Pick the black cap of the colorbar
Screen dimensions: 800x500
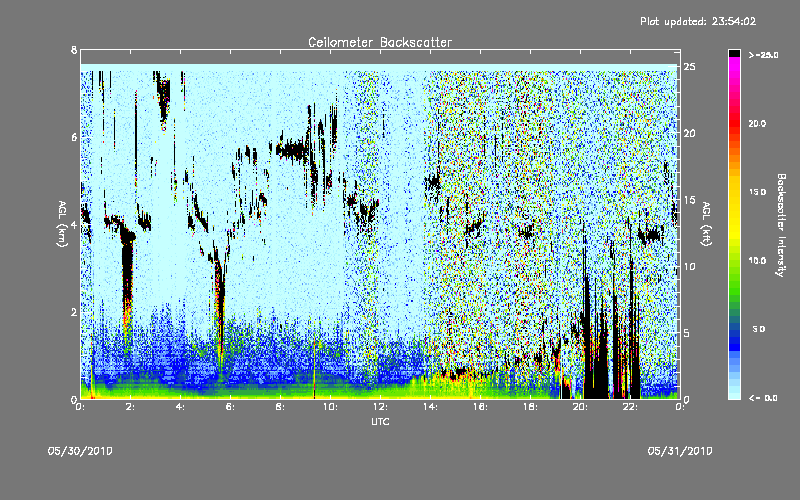coord(734,53)
